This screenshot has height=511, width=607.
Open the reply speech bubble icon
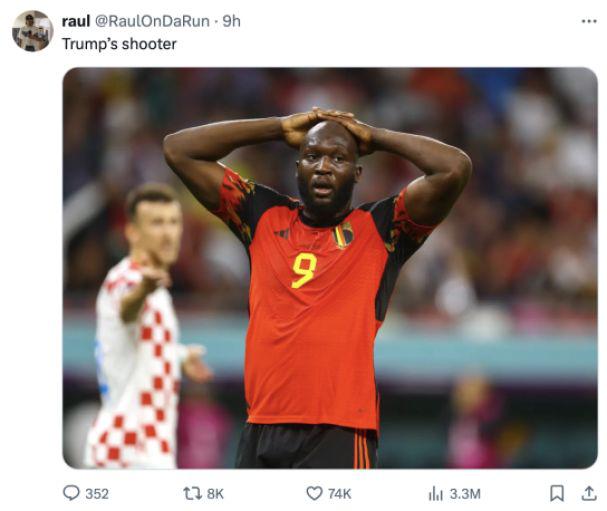click(71, 493)
